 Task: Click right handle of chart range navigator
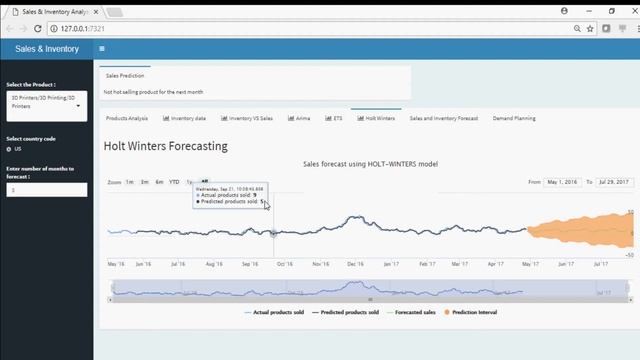[x=628, y=288]
